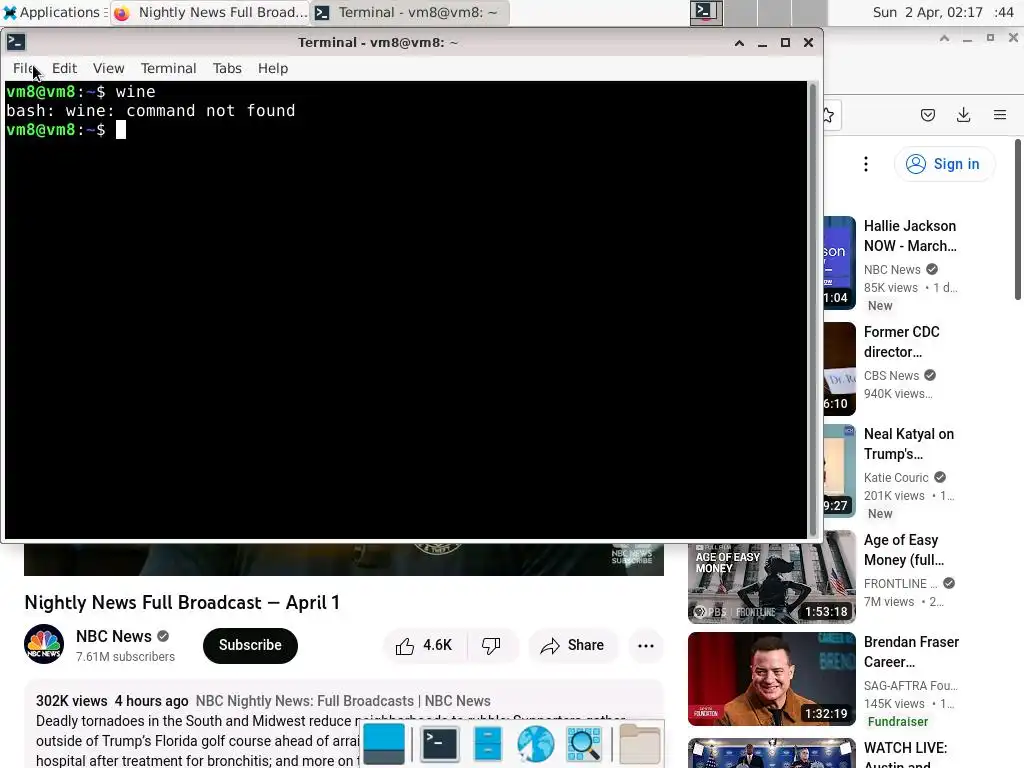The width and height of the screenshot is (1024, 768).
Task: Select the Terminal taskbar button in the top panel
Action: click(x=409, y=12)
